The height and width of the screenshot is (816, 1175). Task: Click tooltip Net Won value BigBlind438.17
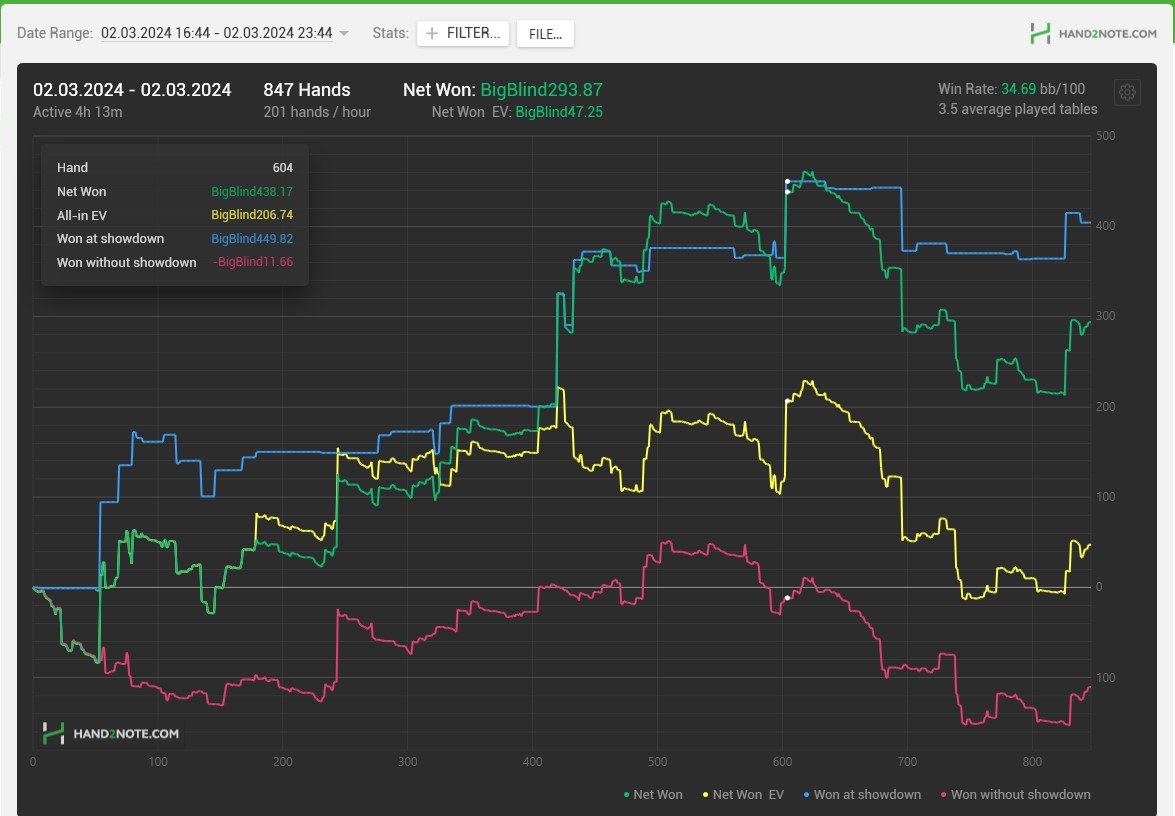coord(252,192)
